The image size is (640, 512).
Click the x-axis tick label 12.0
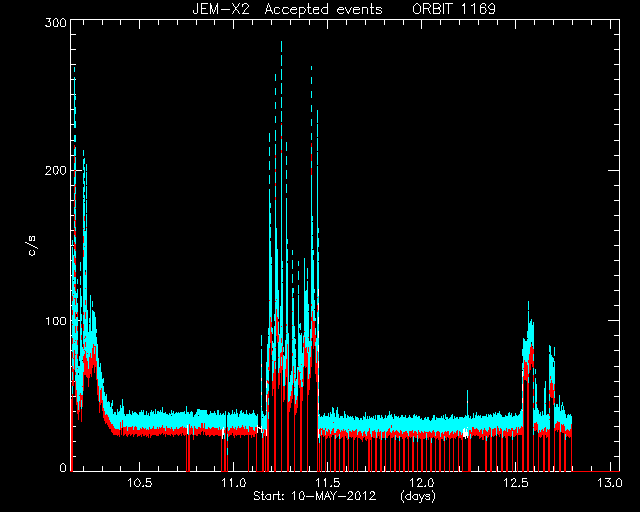point(422,483)
